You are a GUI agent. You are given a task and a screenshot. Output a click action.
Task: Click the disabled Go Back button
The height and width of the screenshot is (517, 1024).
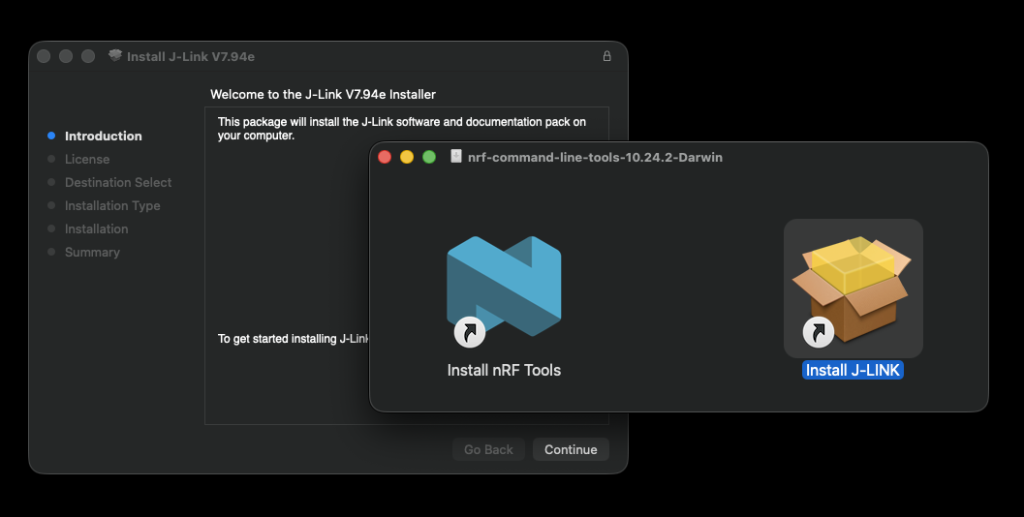coord(488,449)
